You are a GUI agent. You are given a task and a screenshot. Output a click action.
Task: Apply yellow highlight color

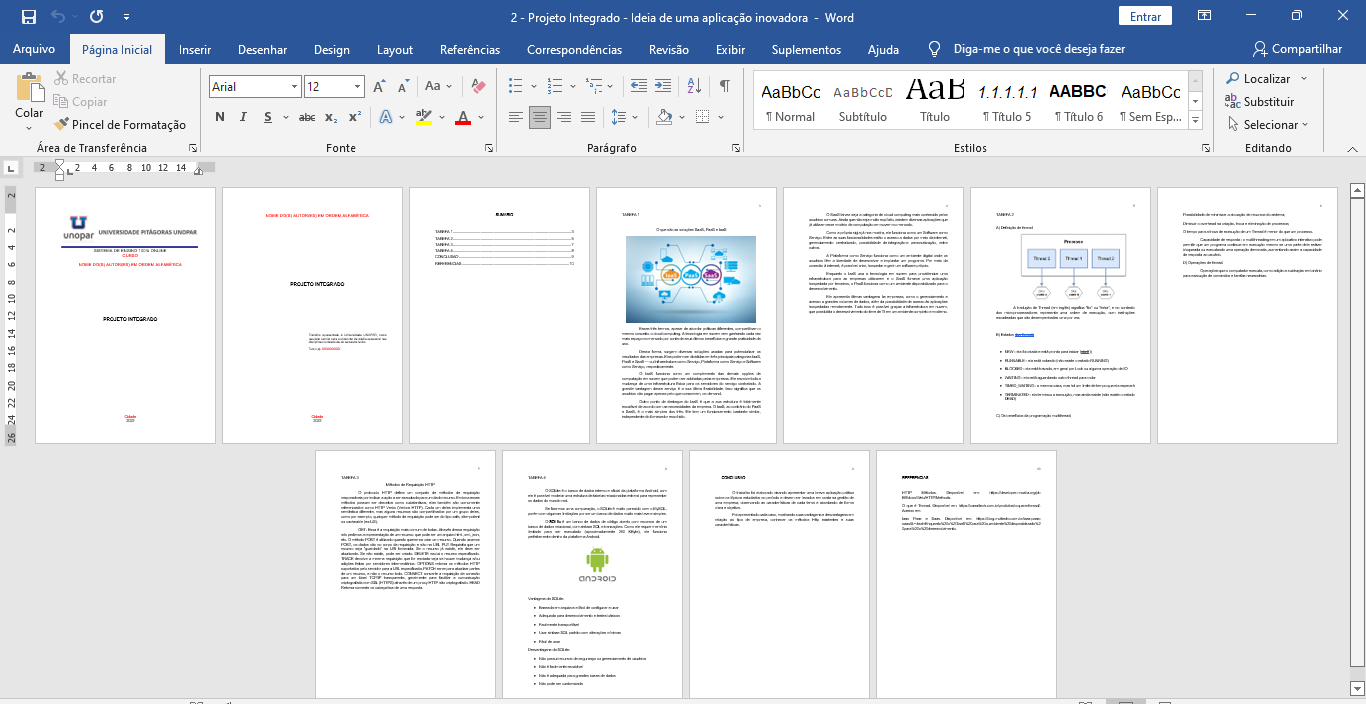click(x=424, y=117)
